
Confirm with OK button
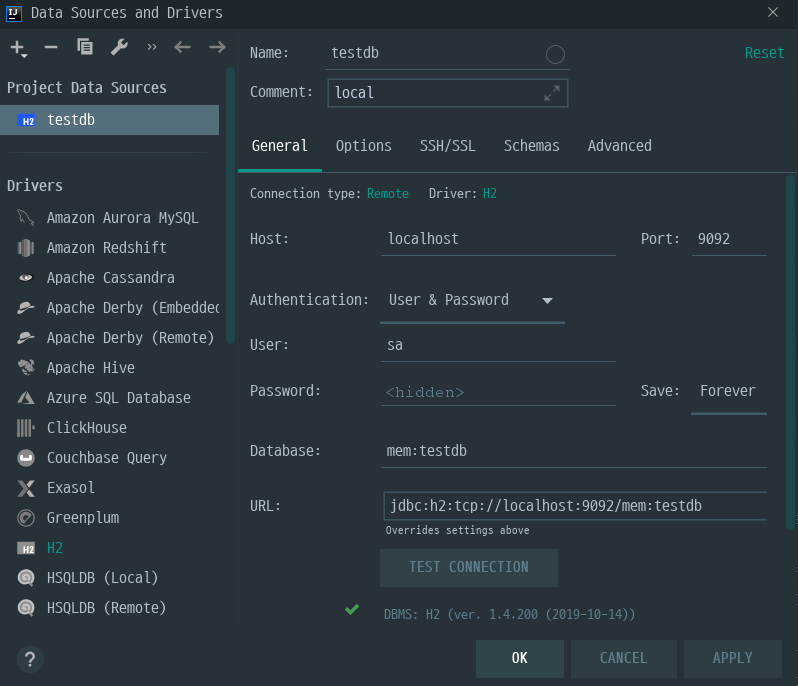click(520, 659)
